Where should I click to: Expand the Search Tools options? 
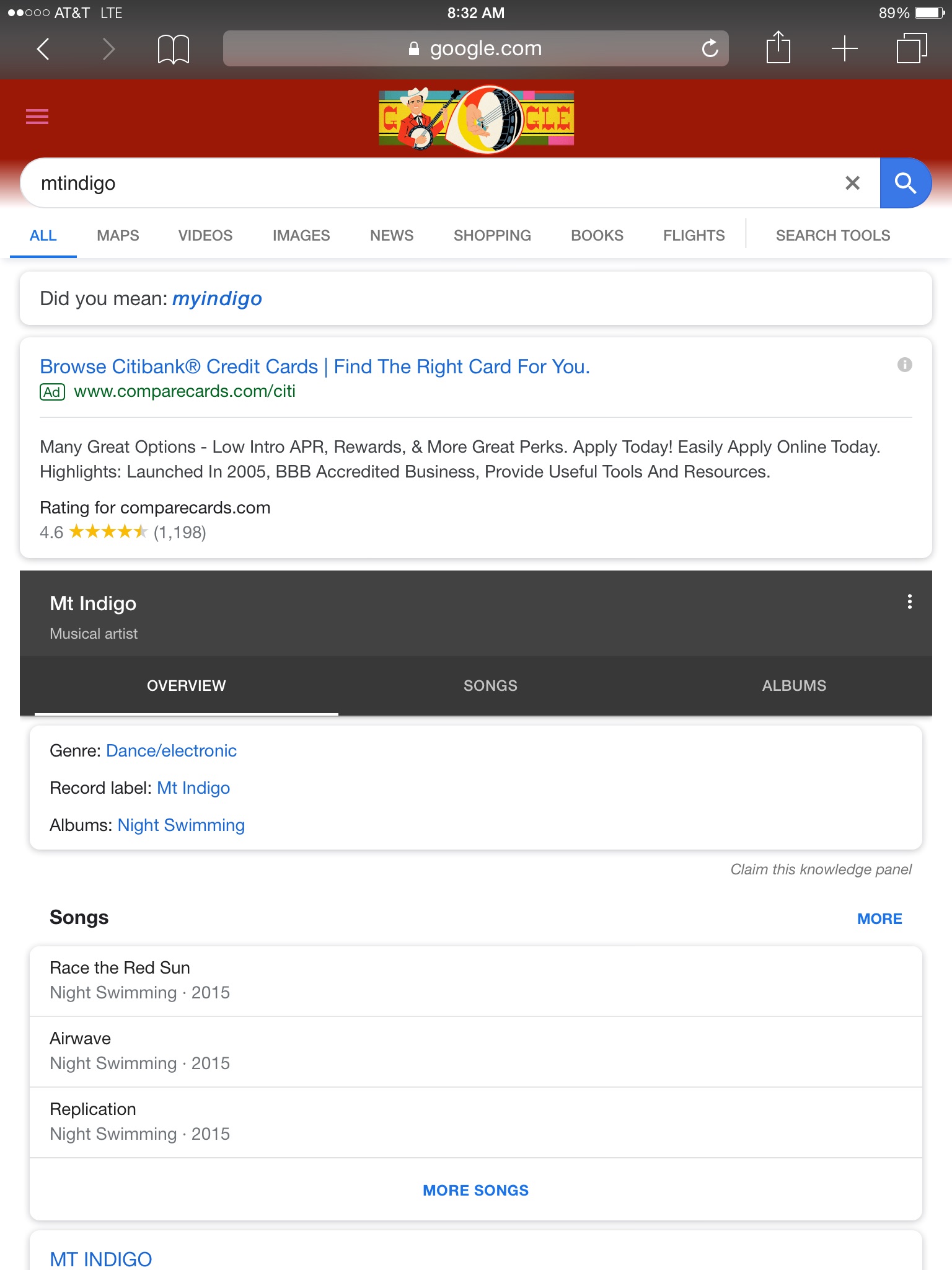832,236
